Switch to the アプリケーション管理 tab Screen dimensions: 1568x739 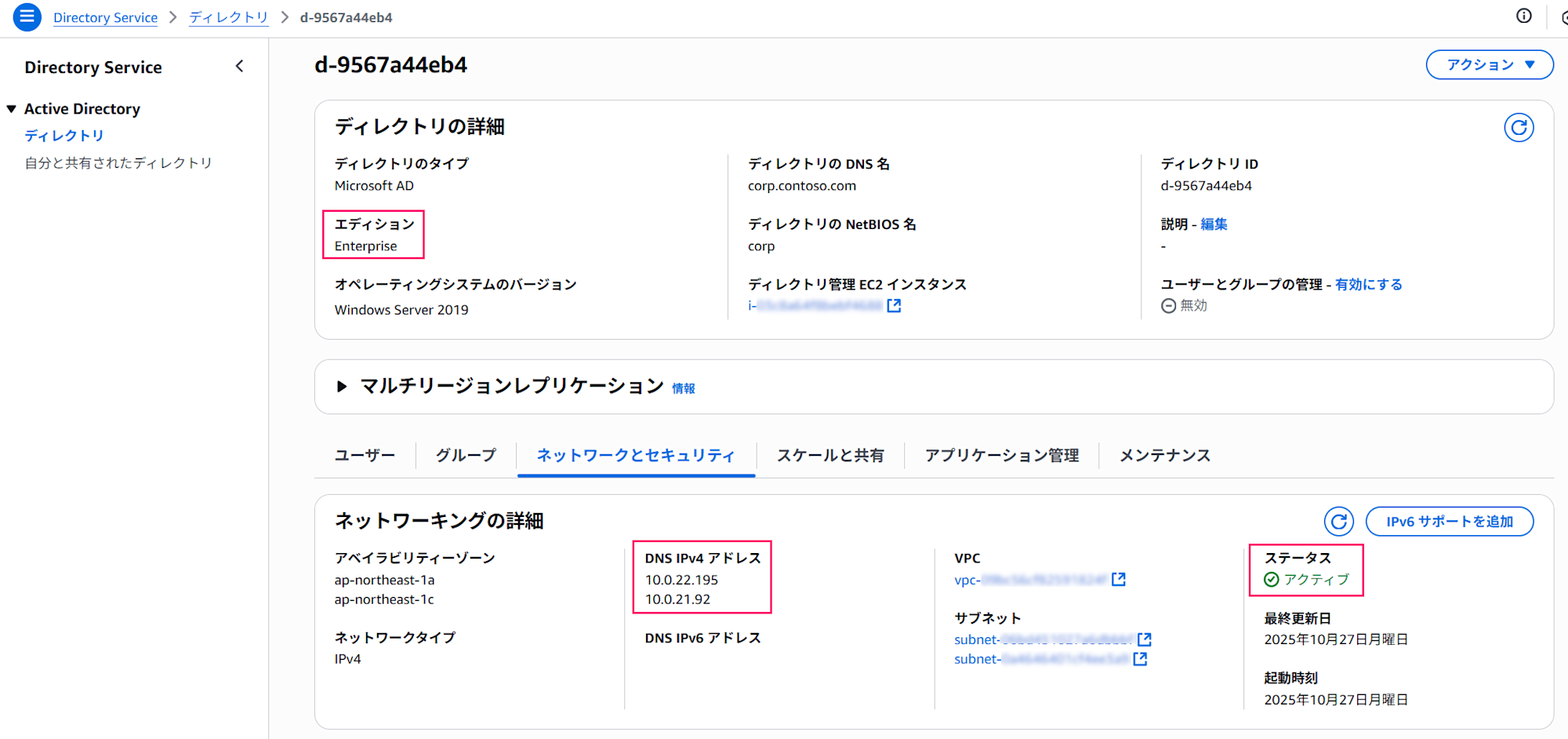point(1001,455)
